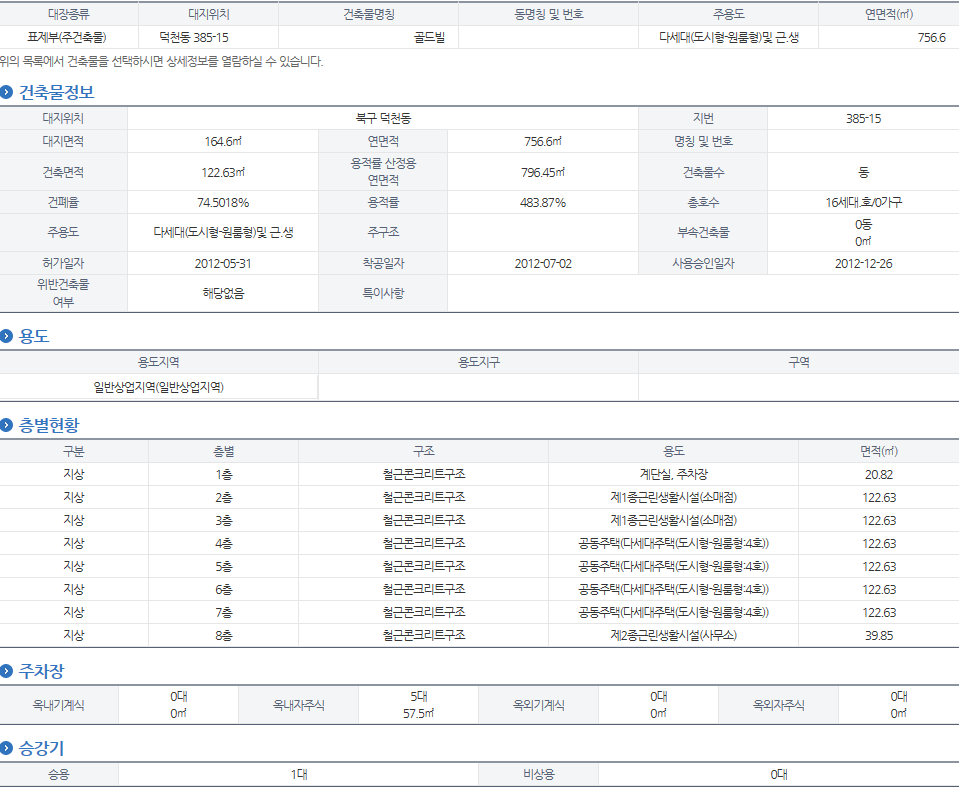The width and height of the screenshot is (961, 788).
Task: Click the 대장종류 column header
Action: coord(69,14)
